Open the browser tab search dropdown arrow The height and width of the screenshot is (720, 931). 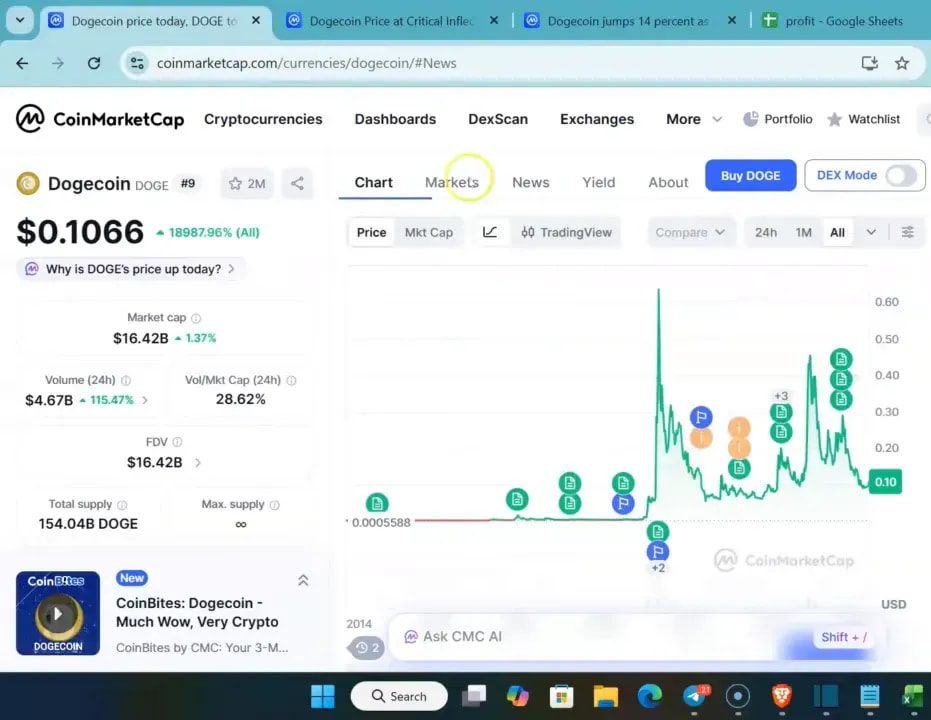(x=20, y=20)
